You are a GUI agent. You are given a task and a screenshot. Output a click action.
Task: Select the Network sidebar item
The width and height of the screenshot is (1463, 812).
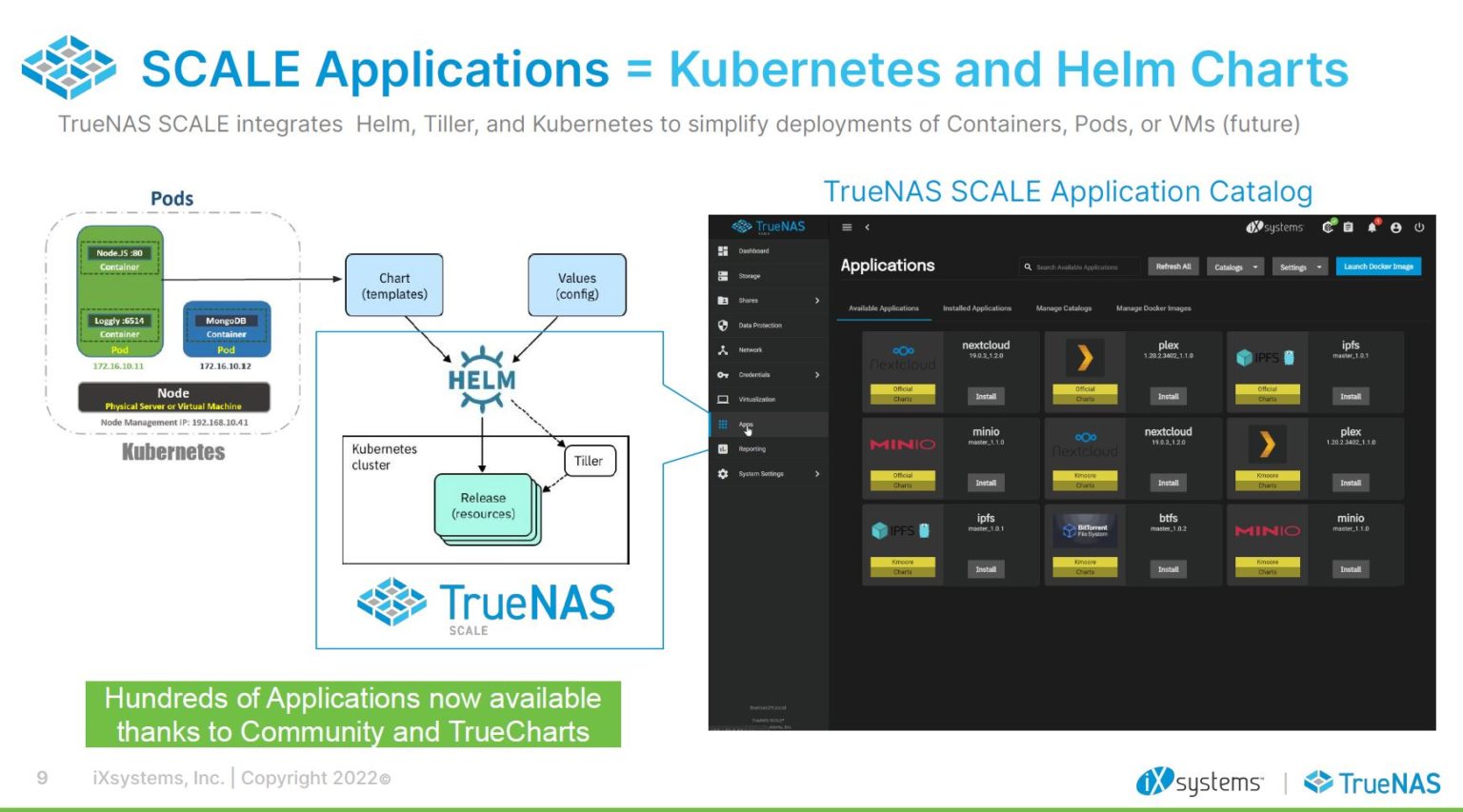click(x=752, y=349)
